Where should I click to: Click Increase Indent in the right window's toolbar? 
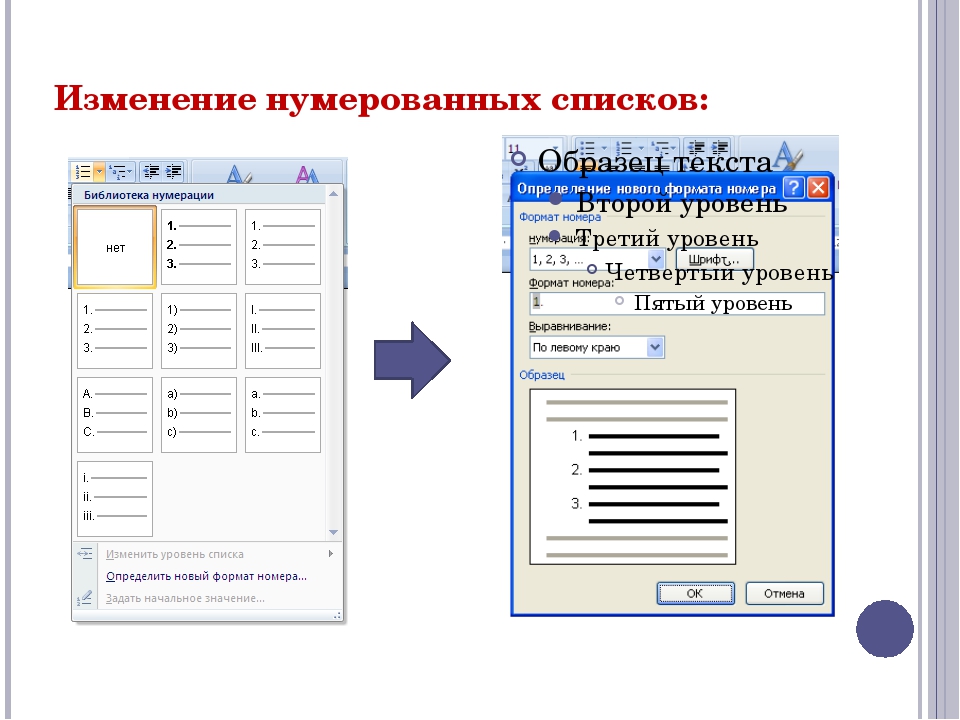pos(720,147)
